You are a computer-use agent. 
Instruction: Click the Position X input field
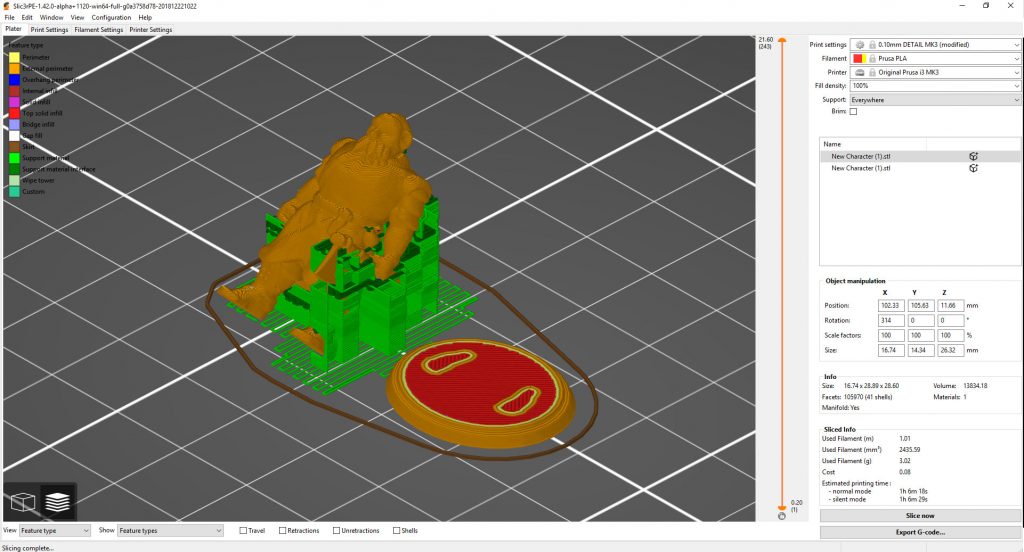pyautogui.click(x=891, y=306)
